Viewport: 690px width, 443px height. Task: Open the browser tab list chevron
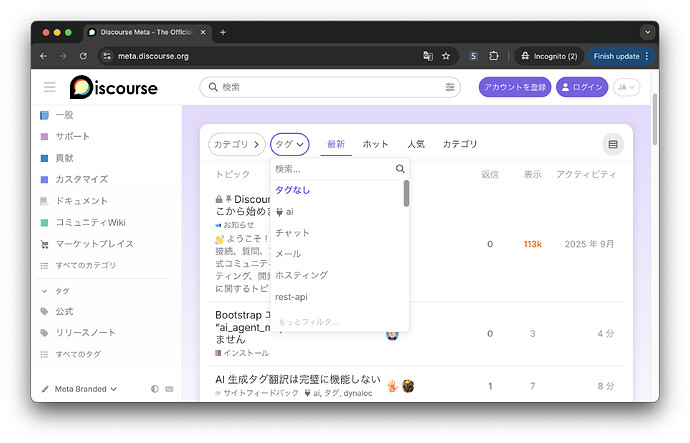tap(647, 32)
